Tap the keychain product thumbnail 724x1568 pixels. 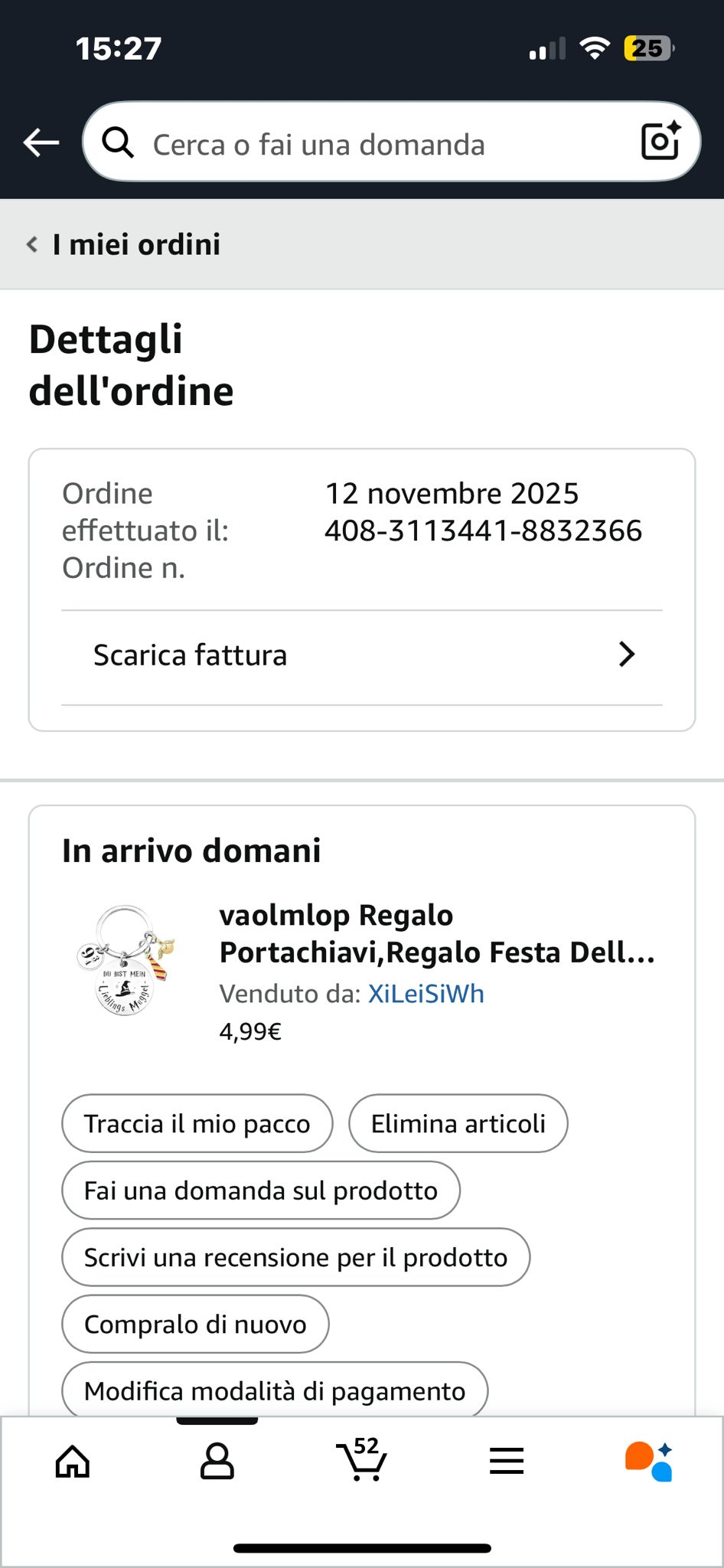pyautogui.click(x=126, y=962)
